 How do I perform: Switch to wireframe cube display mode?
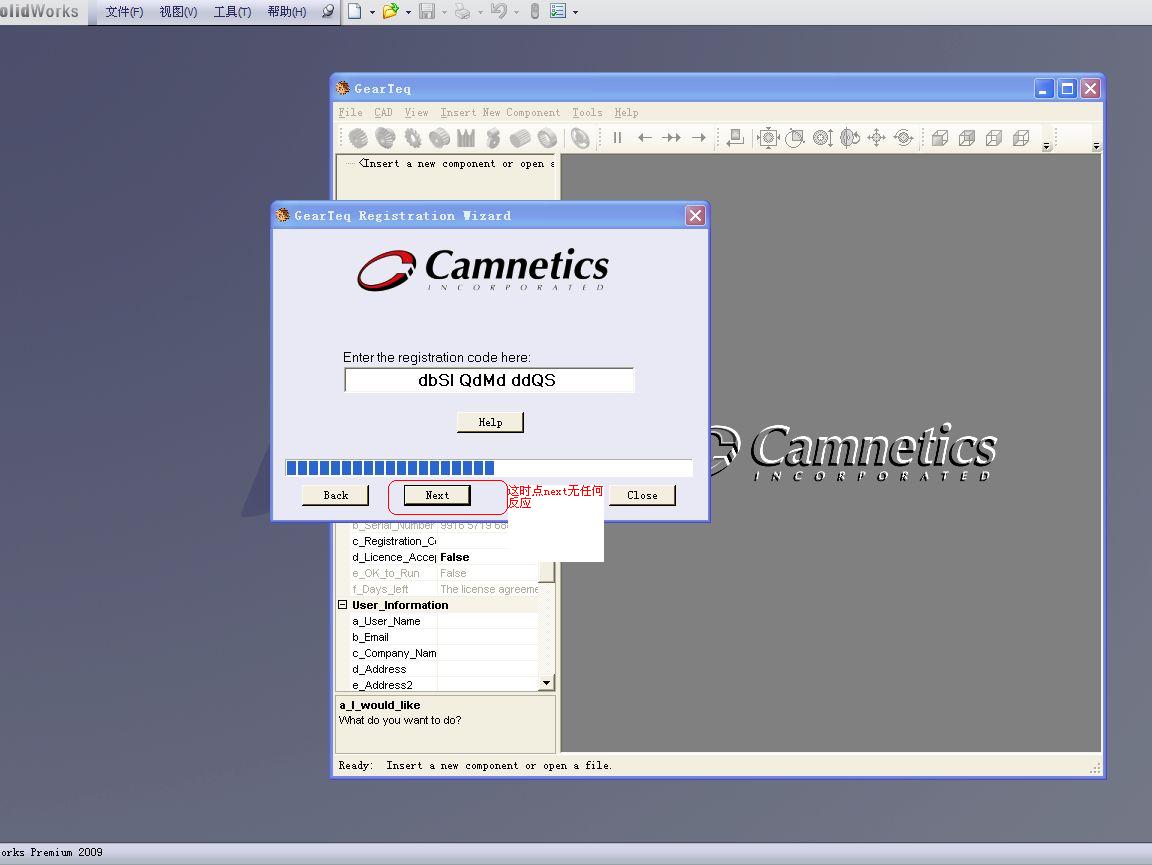pyautogui.click(x=1020, y=138)
